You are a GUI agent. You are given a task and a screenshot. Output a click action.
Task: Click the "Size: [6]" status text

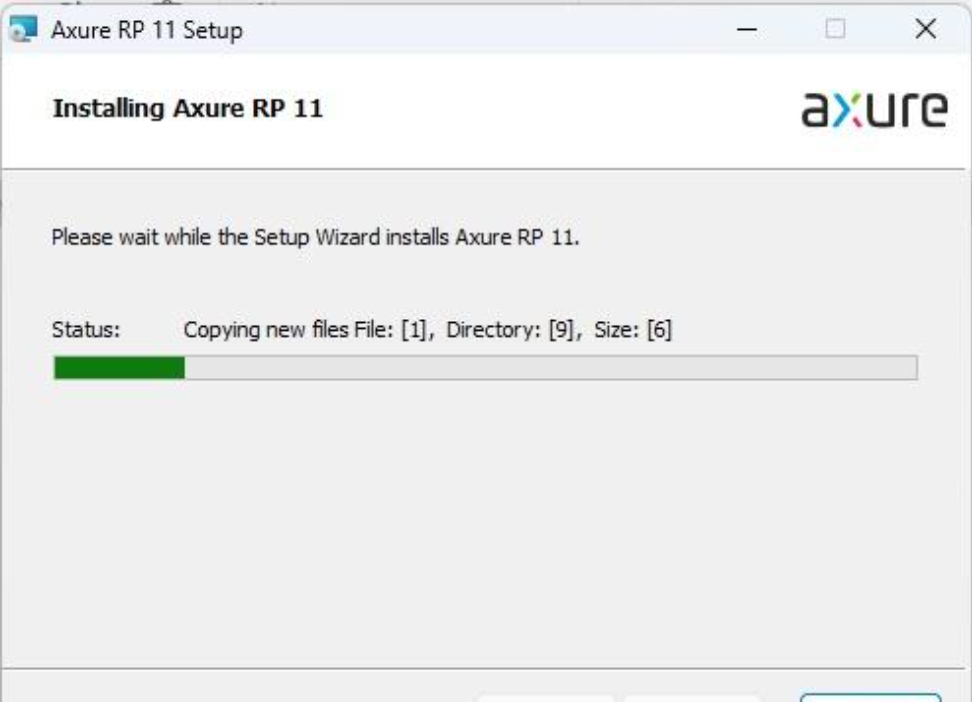632,330
